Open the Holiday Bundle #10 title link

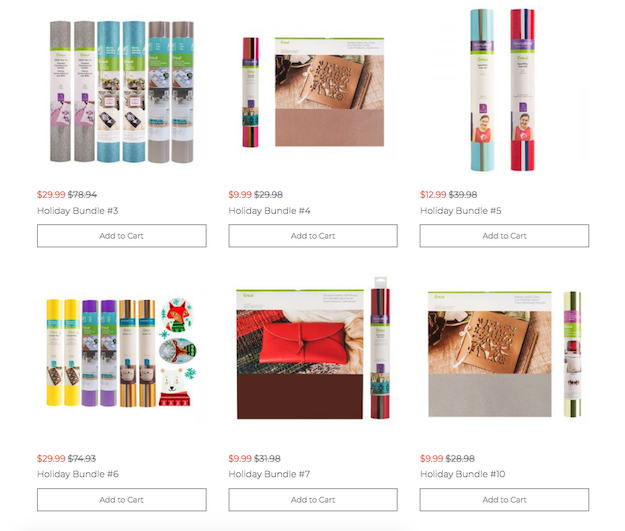[462, 474]
